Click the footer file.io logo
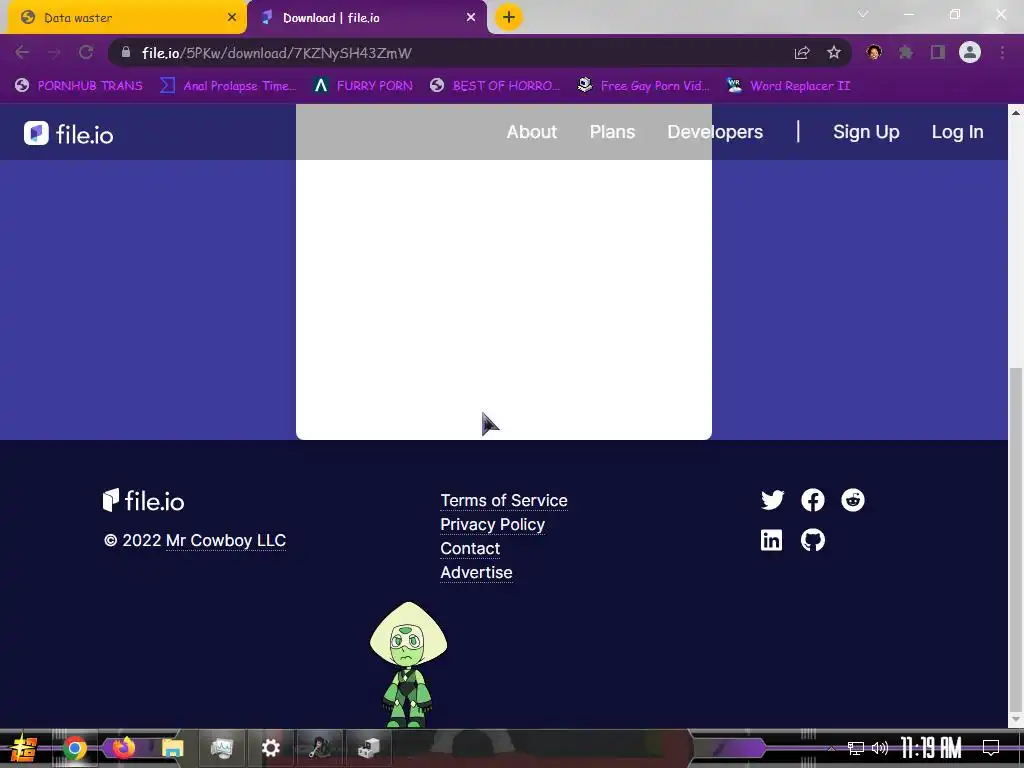This screenshot has width=1024, height=768. tap(144, 501)
